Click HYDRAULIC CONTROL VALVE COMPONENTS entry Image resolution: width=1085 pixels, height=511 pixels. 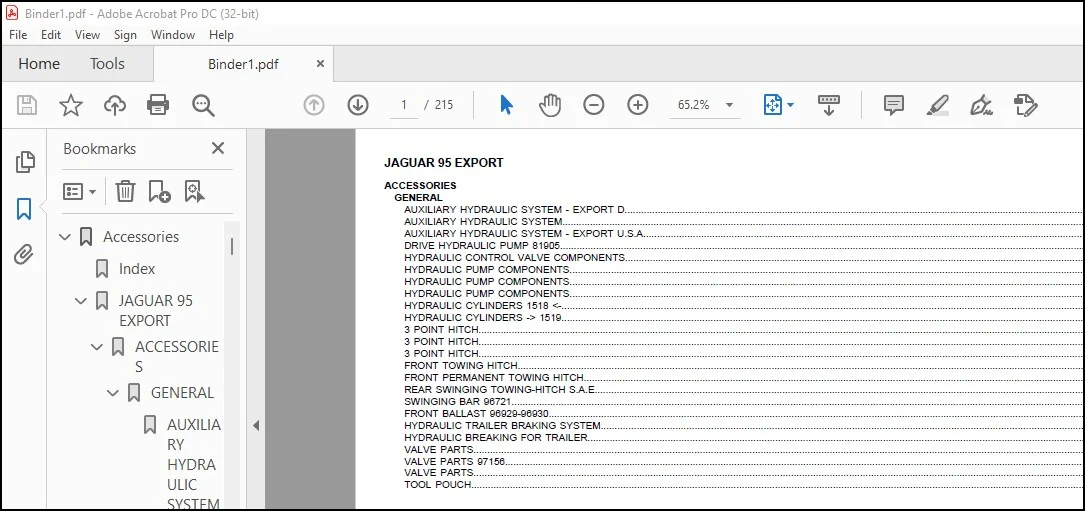(x=516, y=257)
